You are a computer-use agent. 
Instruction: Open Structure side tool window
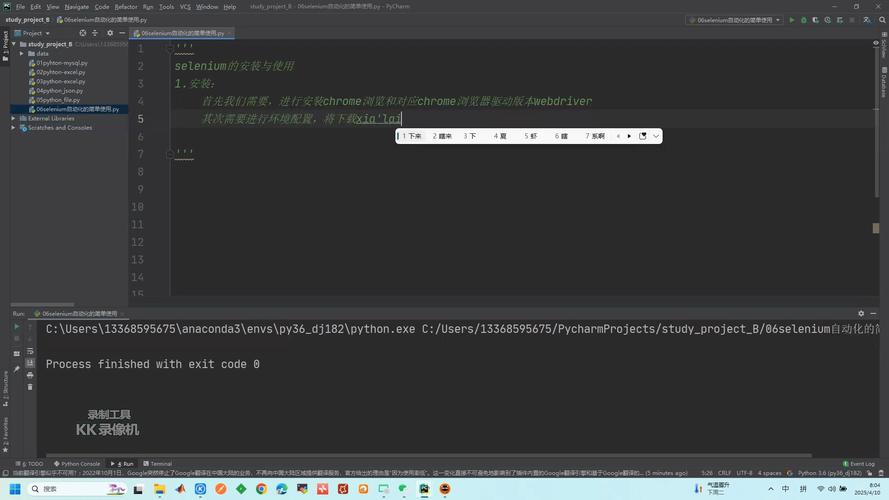click(6, 388)
